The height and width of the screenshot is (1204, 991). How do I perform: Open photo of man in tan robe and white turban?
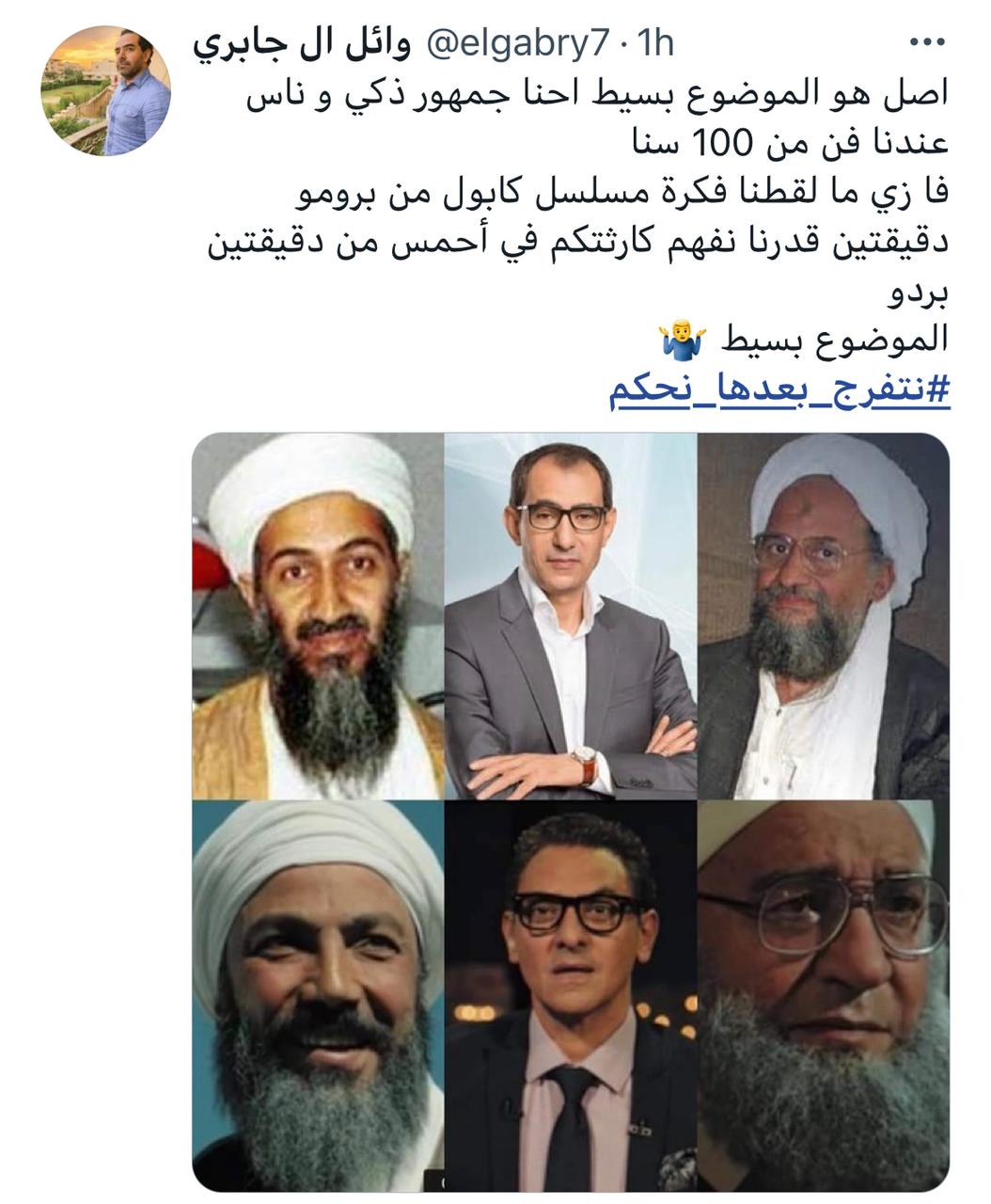click(318, 616)
